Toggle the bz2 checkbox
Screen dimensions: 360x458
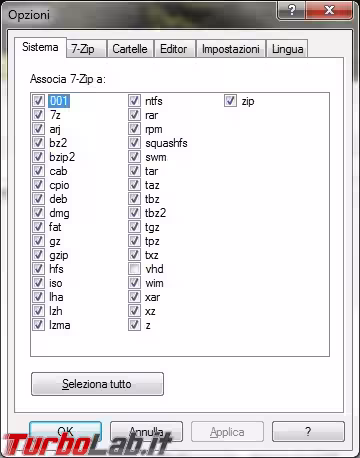[38, 143]
